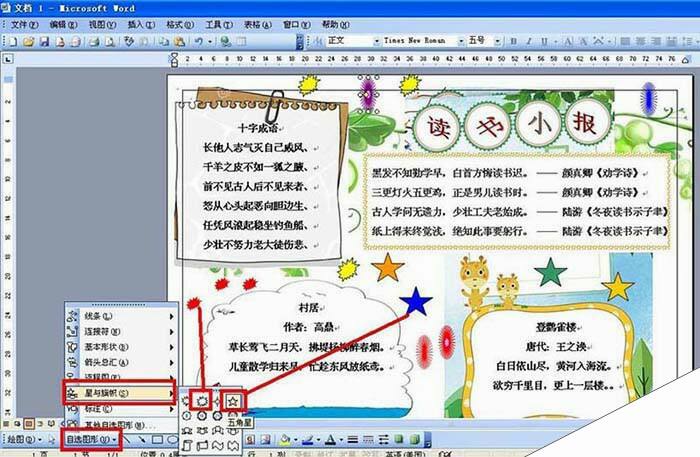Open Fill Color dropdown arrow
Image resolution: width=700 pixels, height=457 pixels.
point(296,440)
